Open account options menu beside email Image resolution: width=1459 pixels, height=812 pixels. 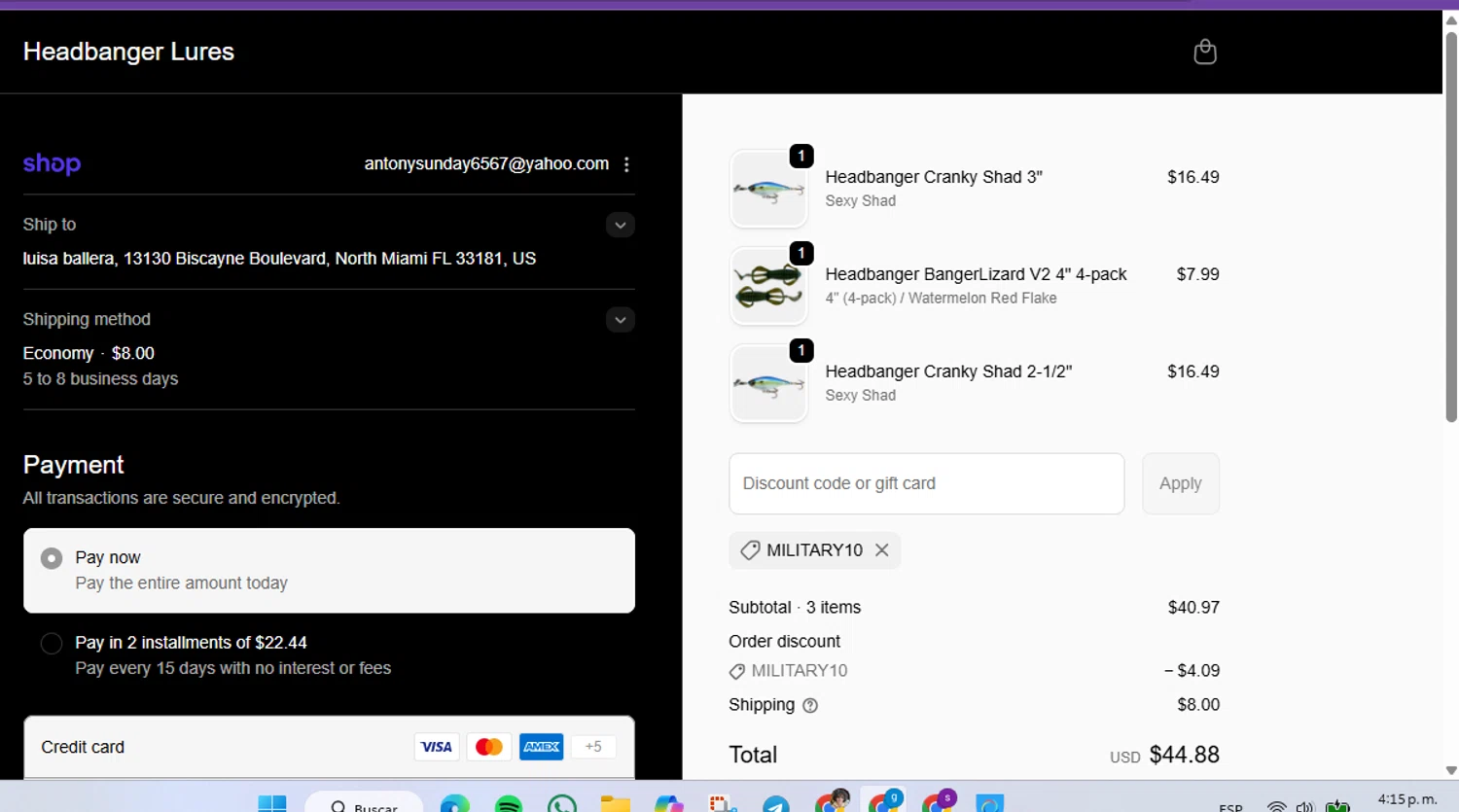626,164
